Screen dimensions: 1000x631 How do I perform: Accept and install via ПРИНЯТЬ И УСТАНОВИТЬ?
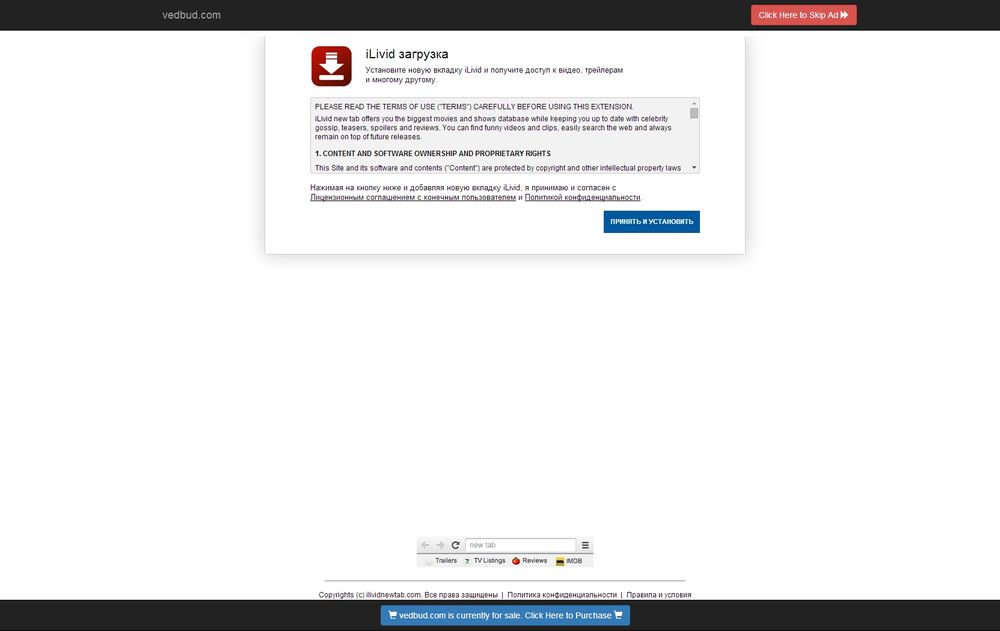tap(651, 222)
